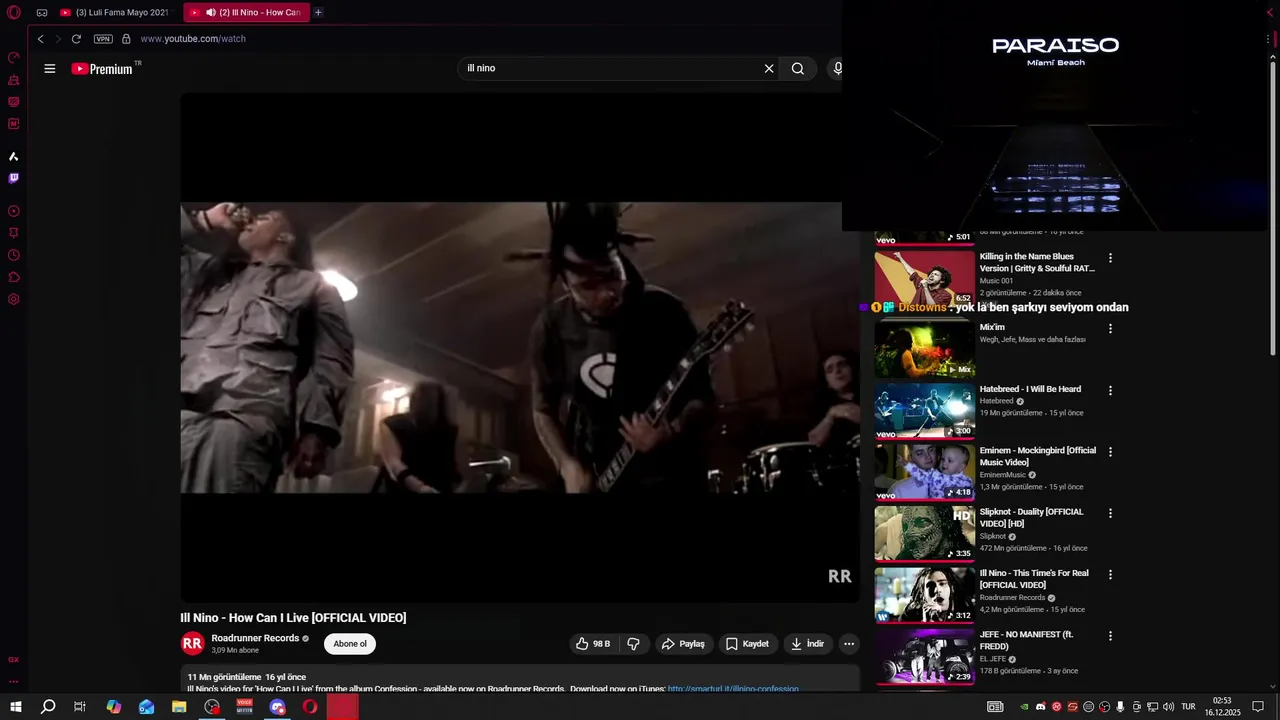The image size is (1280, 720).
Task: Switch to Opera browser taskbar icon
Action: [310, 707]
